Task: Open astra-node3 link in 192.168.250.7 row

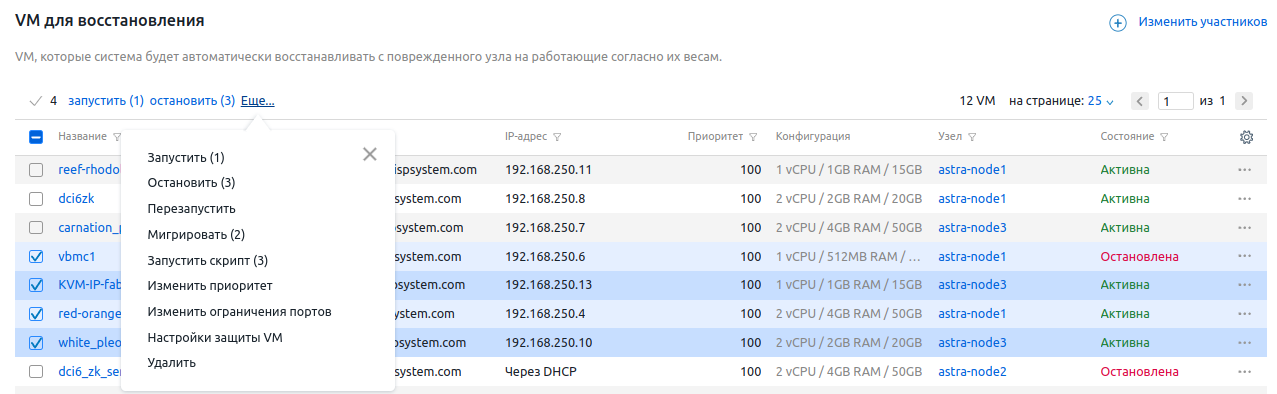Action: (x=972, y=228)
